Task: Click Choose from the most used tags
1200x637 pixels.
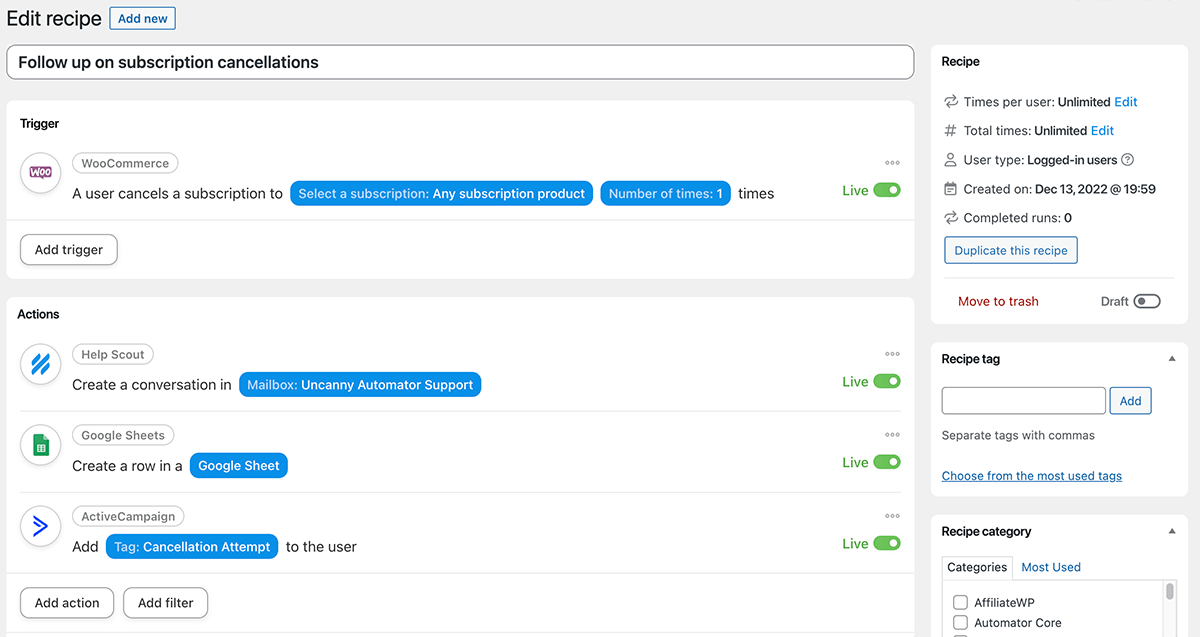Action: [1032, 476]
